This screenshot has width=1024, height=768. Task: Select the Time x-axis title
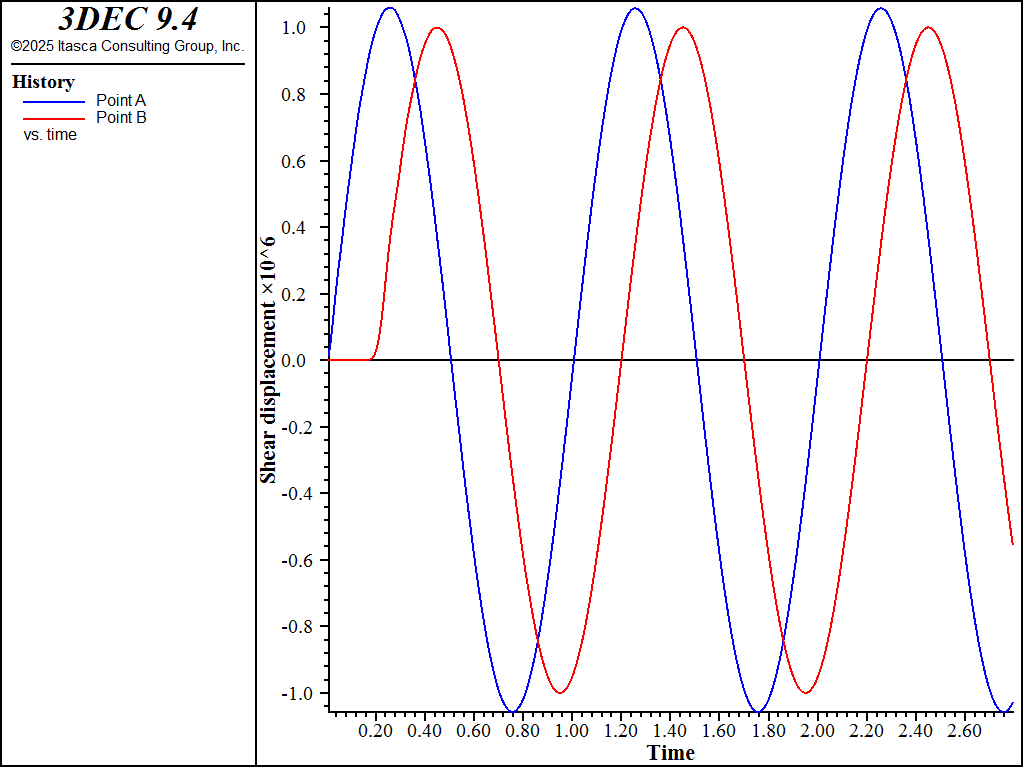tap(670, 752)
